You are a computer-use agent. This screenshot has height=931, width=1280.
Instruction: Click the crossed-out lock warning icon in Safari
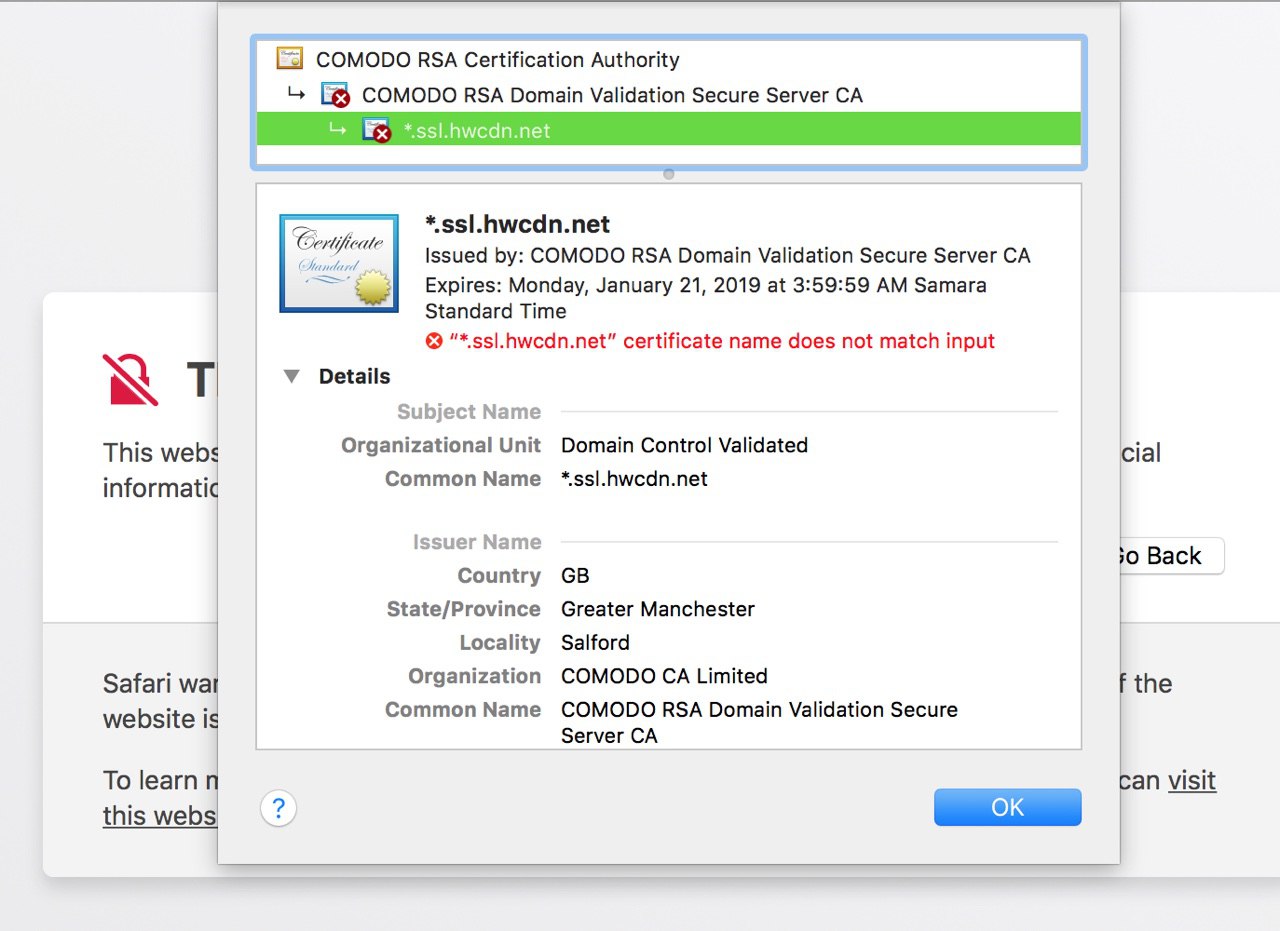pos(131,379)
